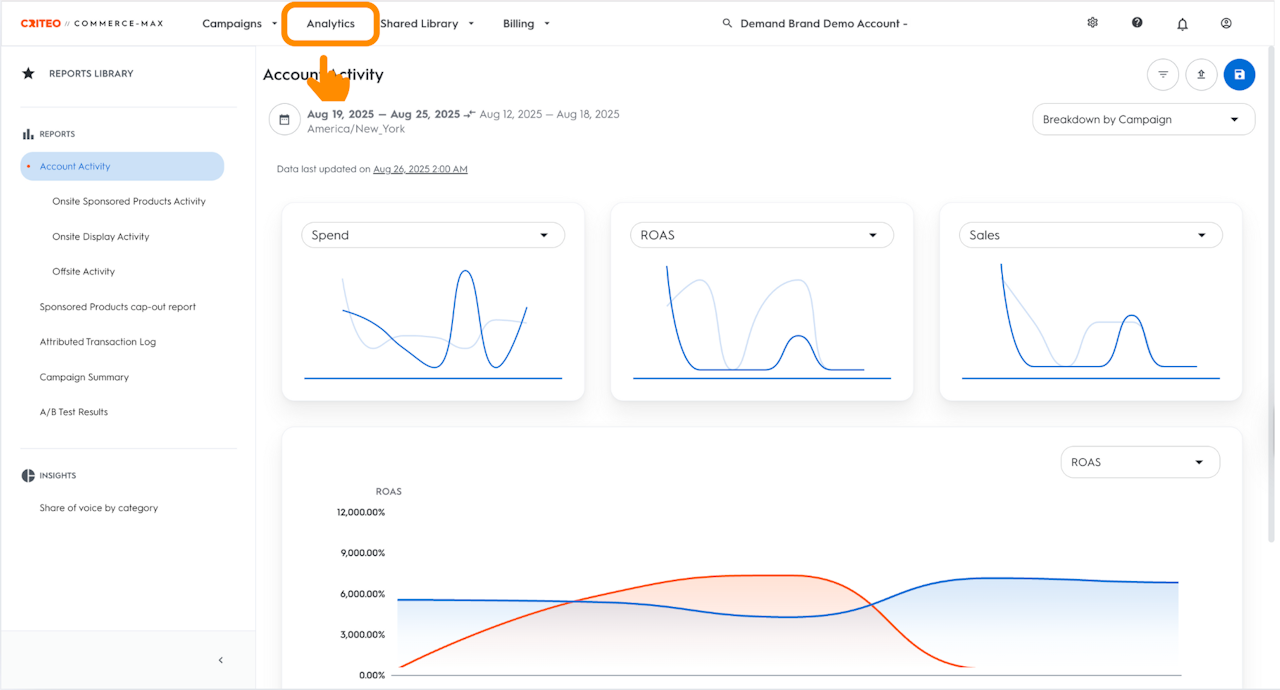Click the blue save report icon
Screen dimensions: 1280x690
(1239, 75)
